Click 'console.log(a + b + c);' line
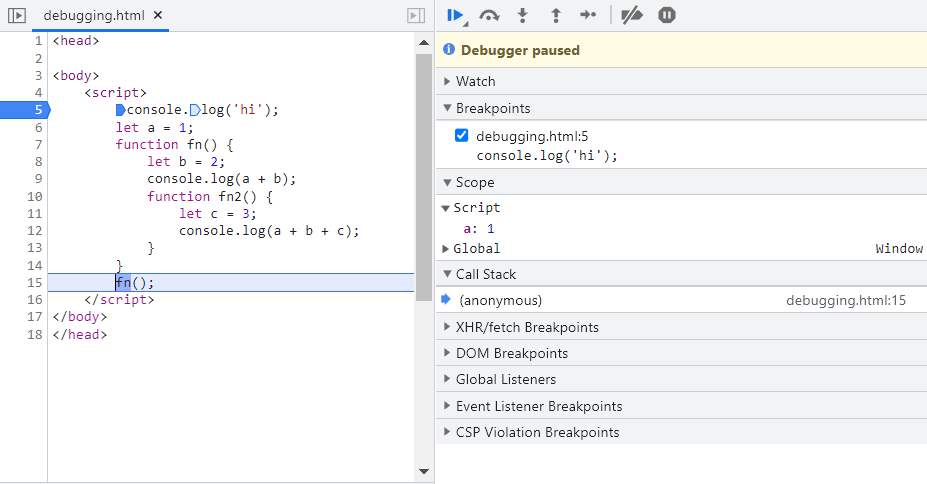Image resolution: width=927 pixels, height=484 pixels. pos(269,231)
